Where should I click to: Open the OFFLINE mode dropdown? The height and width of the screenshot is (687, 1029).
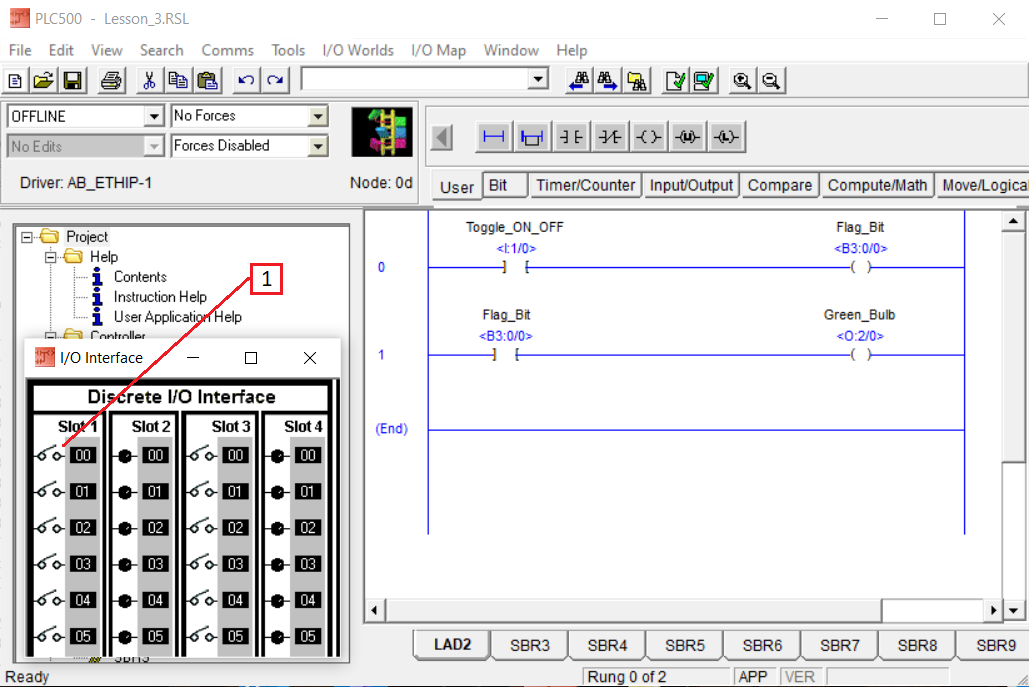pos(154,116)
